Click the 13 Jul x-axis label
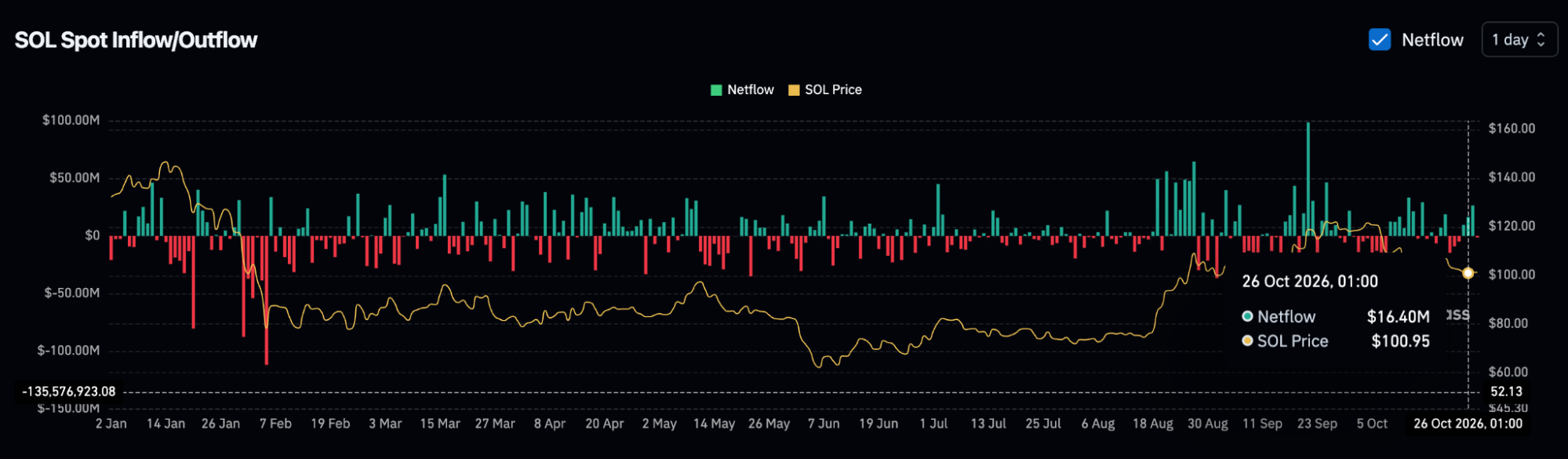The height and width of the screenshot is (459, 1568). (988, 424)
